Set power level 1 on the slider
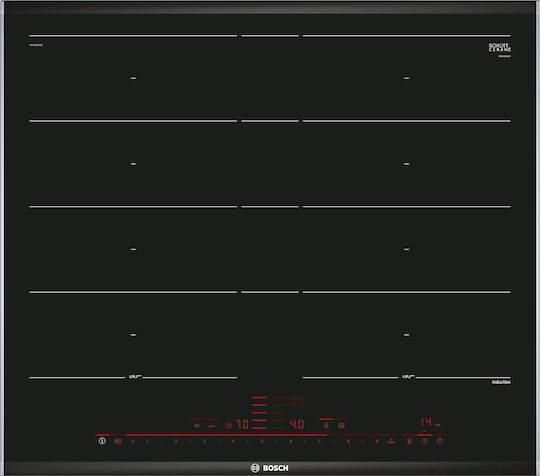The image size is (540, 476). [x=147, y=441]
